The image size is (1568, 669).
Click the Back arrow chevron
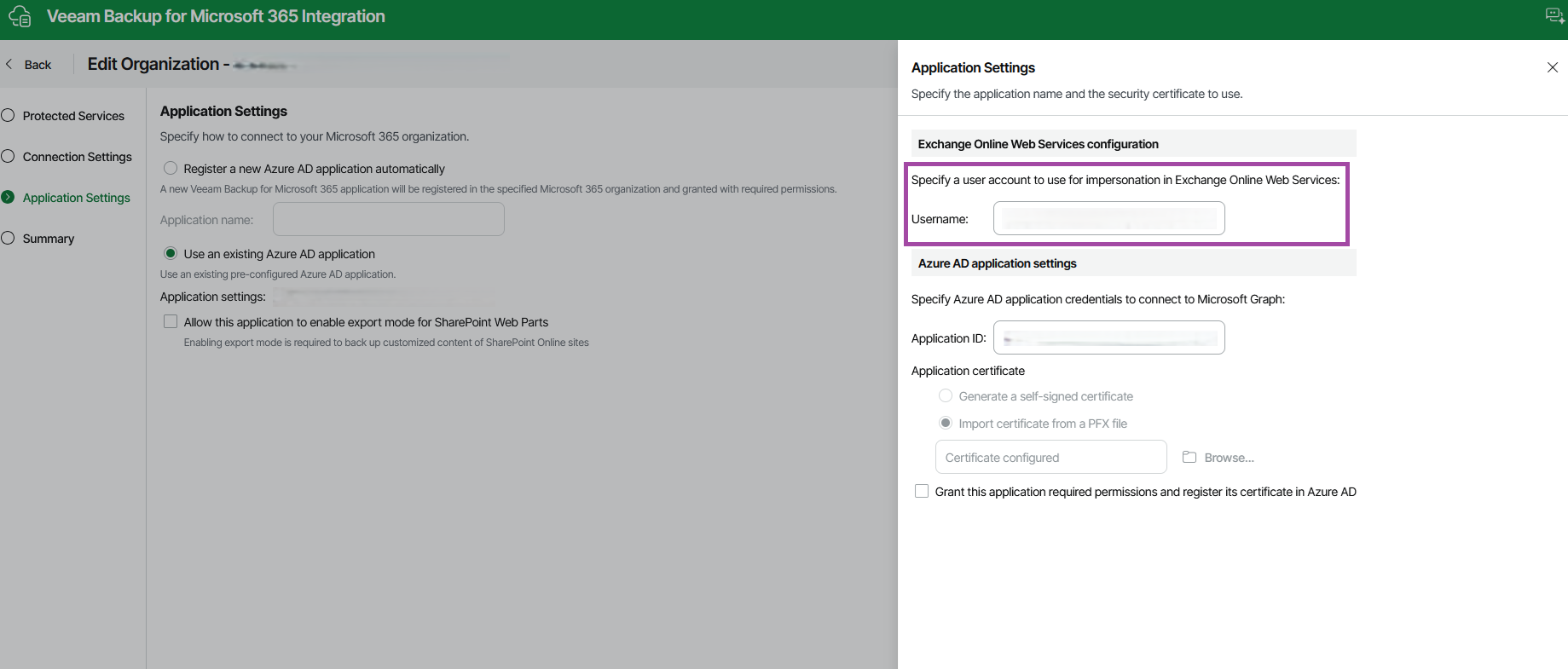click(9, 65)
